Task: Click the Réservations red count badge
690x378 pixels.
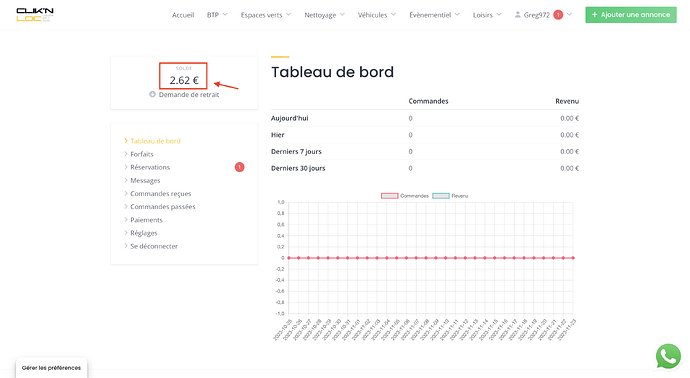Action: click(239, 167)
